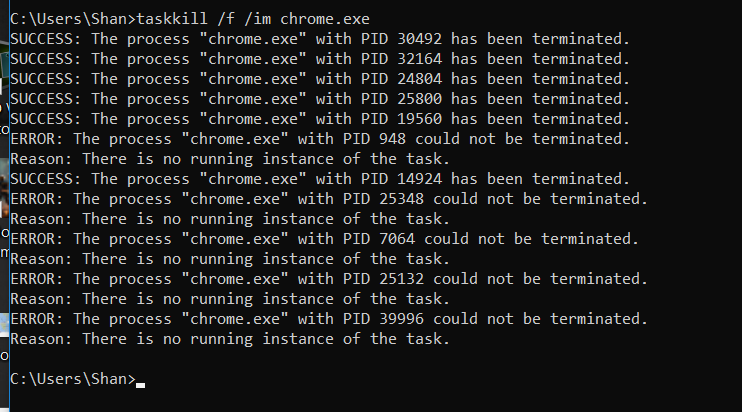Viewport: 742px width, 412px height.
Task: Click PID 39996 in the last ERROR line
Action: tap(401, 319)
